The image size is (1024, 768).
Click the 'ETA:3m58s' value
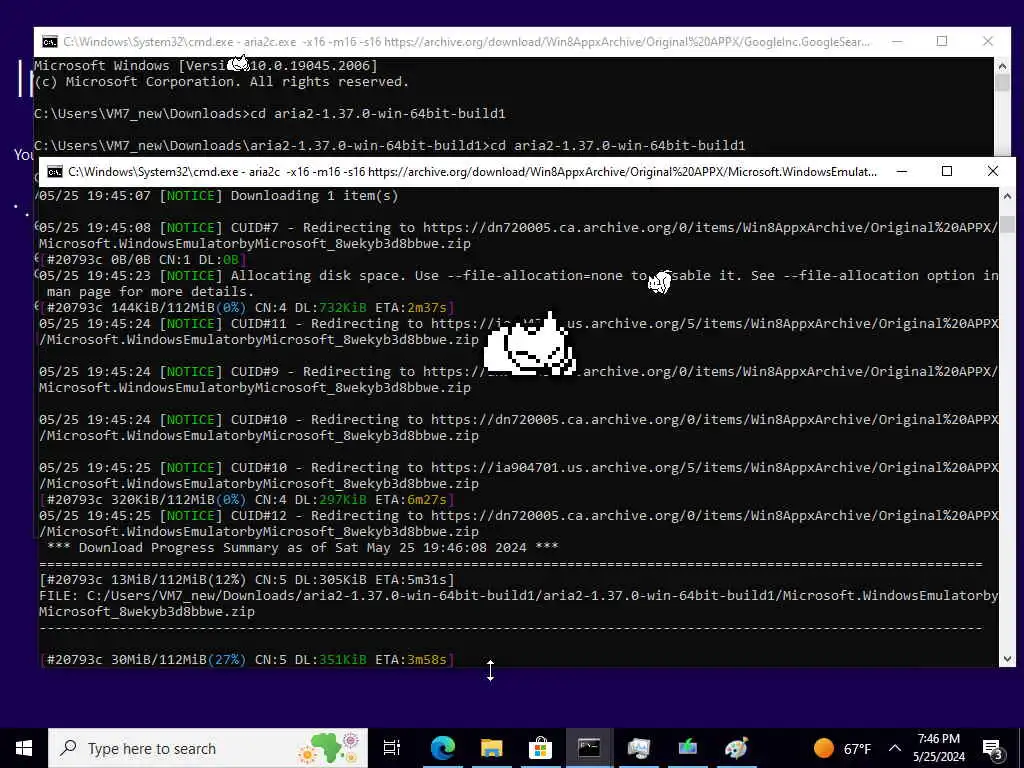point(411,660)
